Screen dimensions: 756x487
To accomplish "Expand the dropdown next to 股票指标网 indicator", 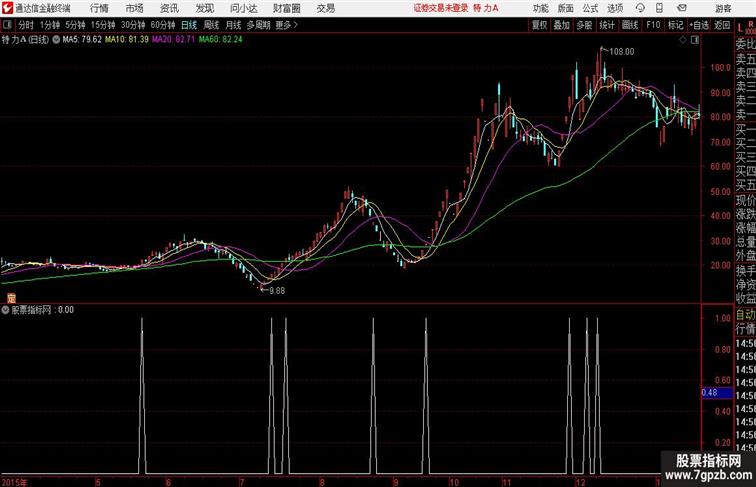I will [x=5, y=310].
